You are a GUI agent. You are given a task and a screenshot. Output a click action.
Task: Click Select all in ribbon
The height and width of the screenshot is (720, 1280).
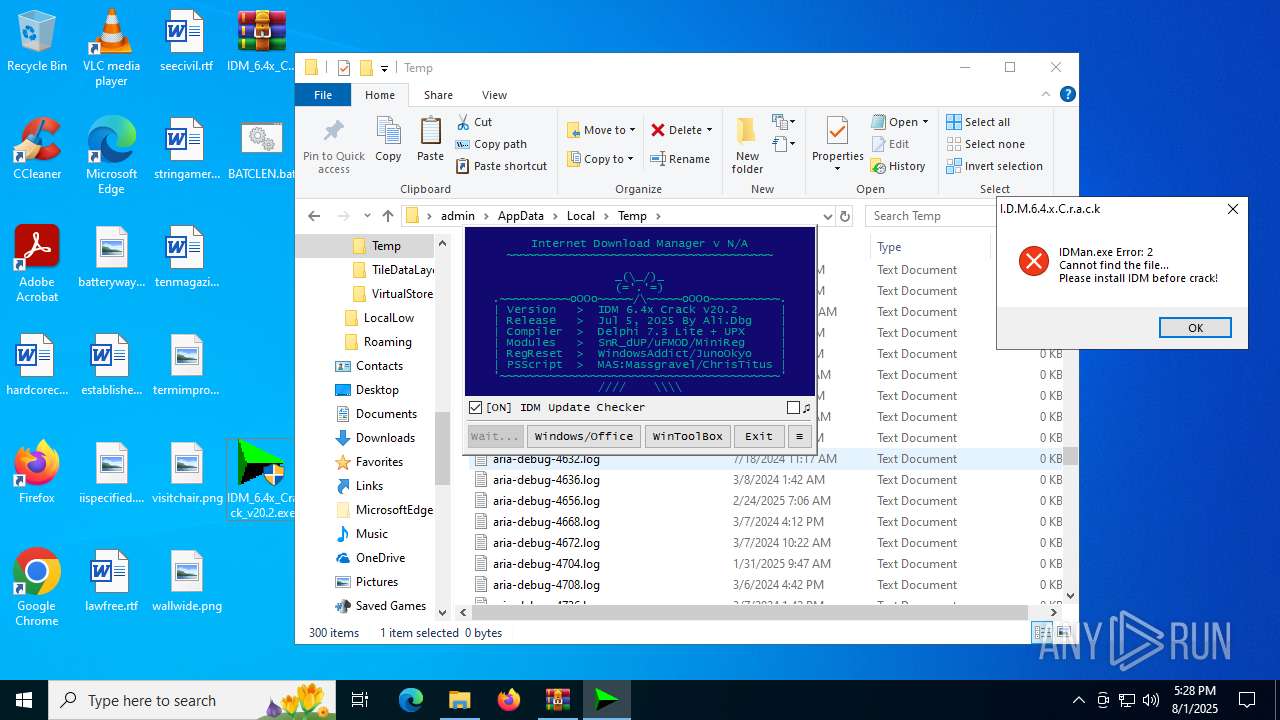(979, 122)
